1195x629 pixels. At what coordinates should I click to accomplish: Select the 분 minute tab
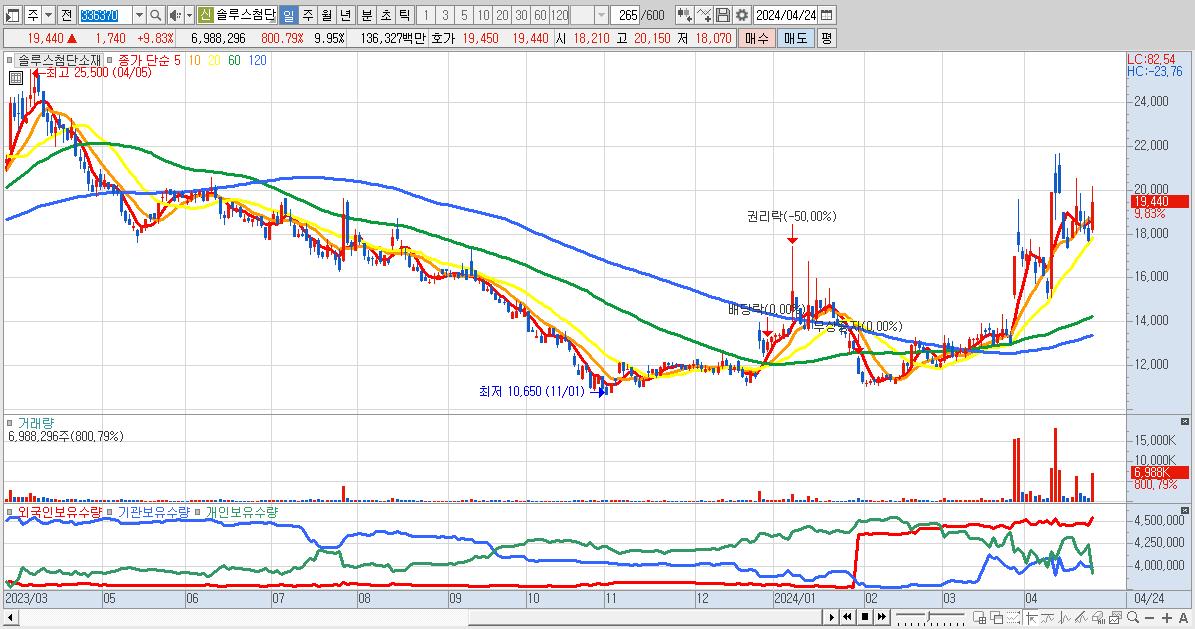pos(367,14)
